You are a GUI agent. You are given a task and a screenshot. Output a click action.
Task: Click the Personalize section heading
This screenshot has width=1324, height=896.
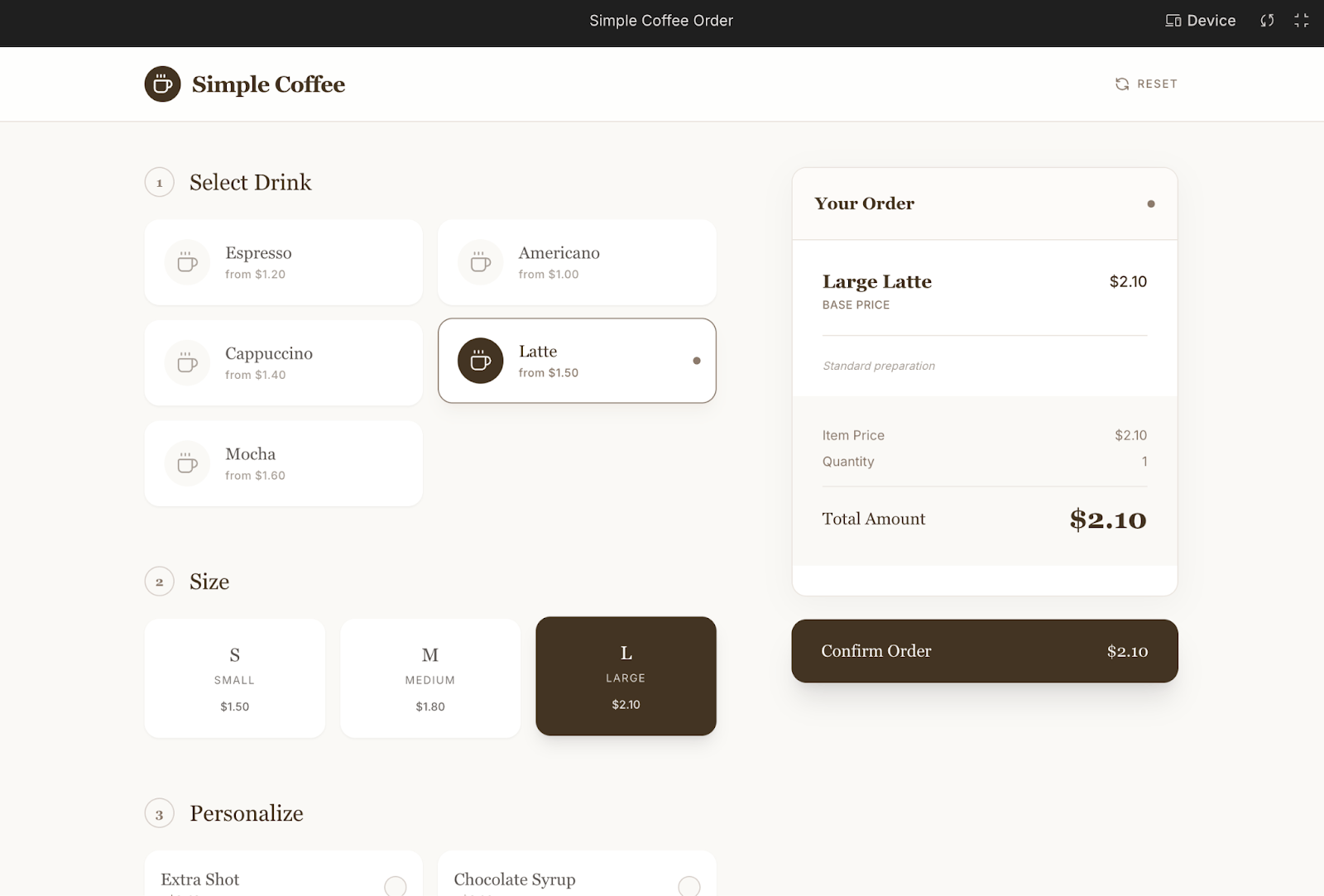click(x=247, y=813)
